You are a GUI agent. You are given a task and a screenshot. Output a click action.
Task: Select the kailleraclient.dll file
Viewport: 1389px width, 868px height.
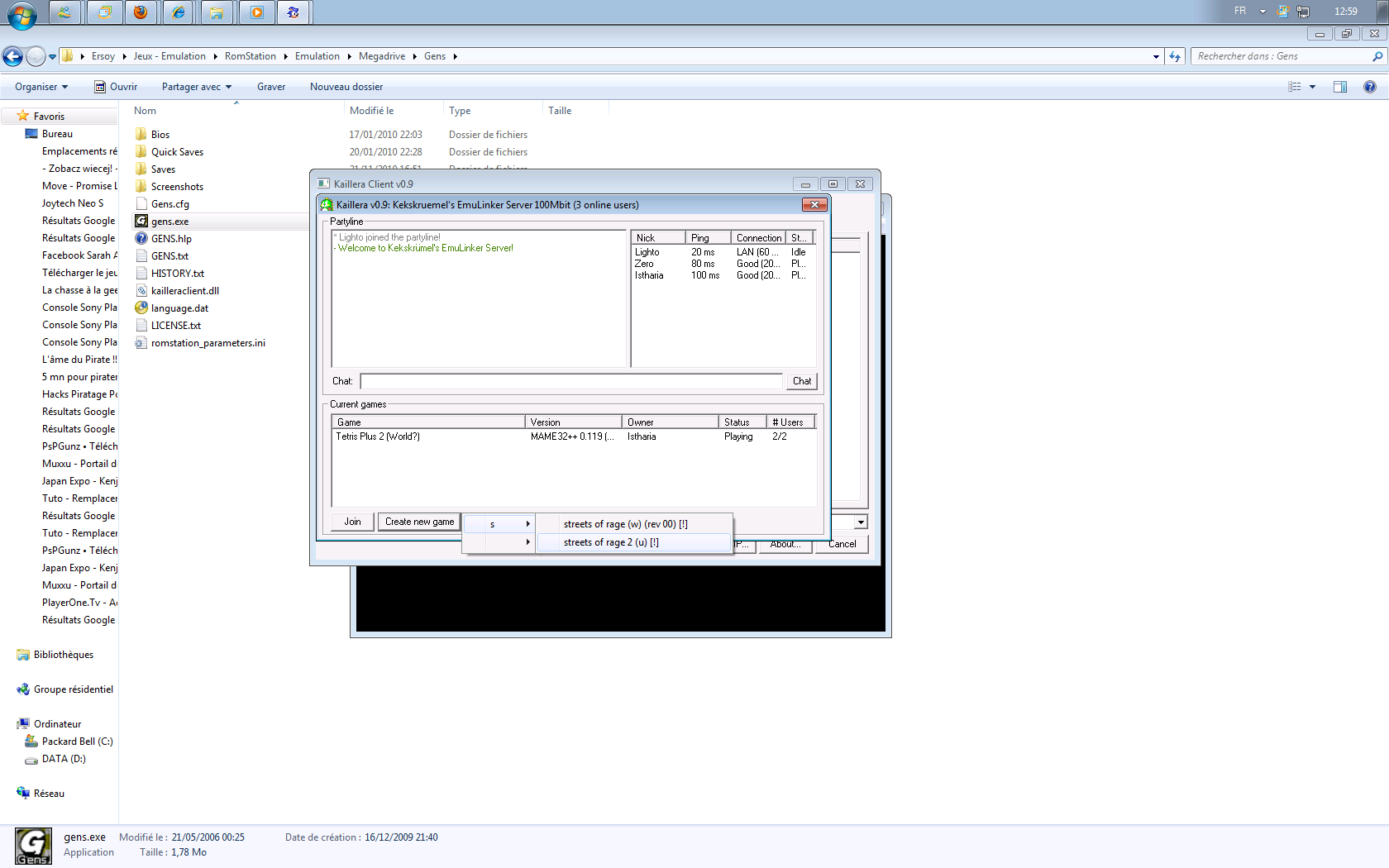184,291
